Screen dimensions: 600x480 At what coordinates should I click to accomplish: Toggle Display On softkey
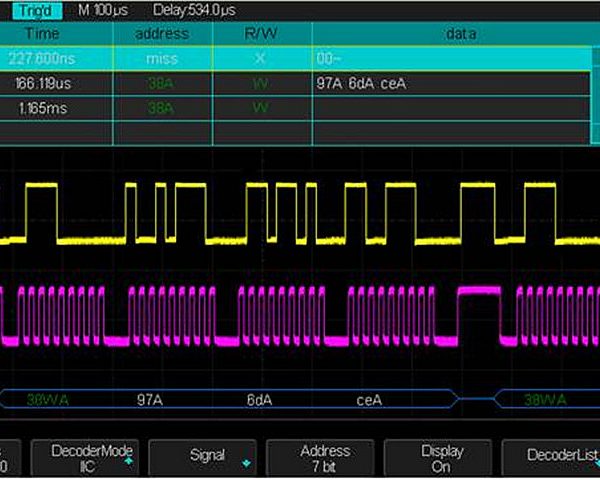coord(442,458)
